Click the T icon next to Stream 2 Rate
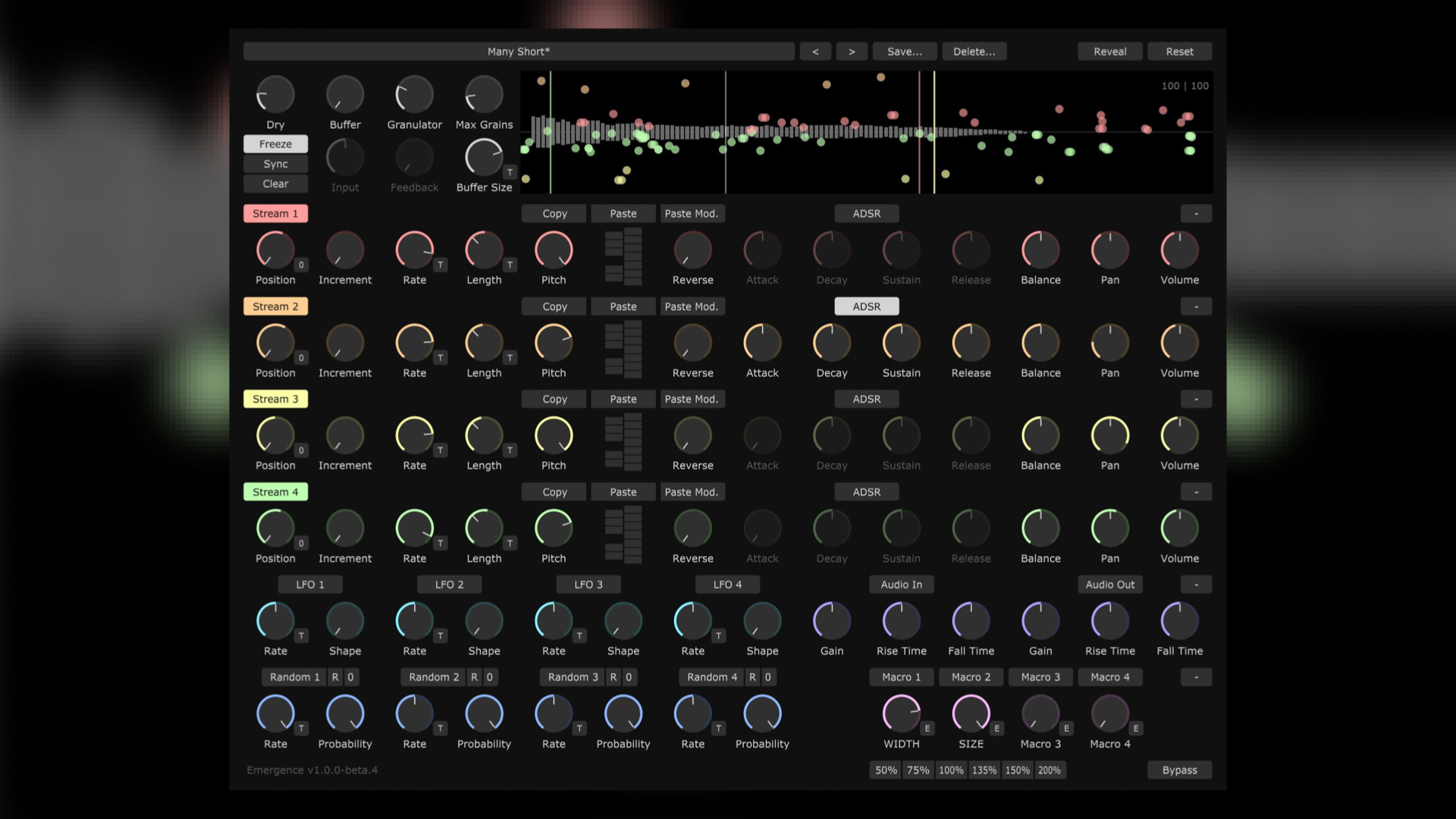This screenshot has height=819, width=1456. point(440,357)
